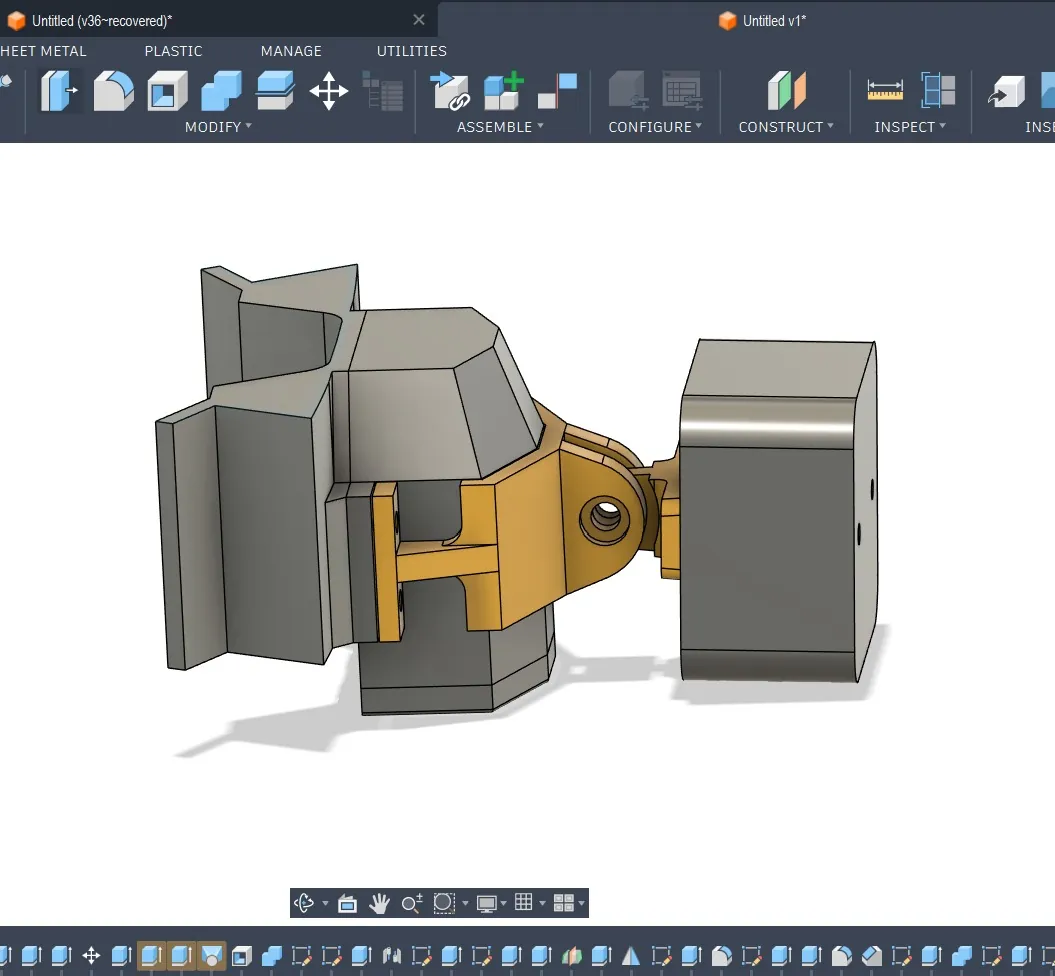Click the New Component icon
This screenshot has height=976, width=1055.
point(503,91)
